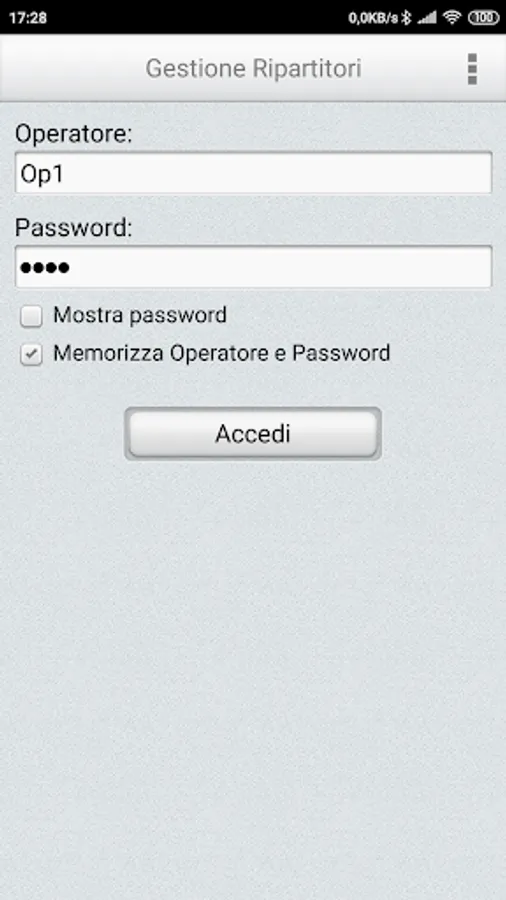
Task: Tap the 0,0KB/s network speed indicator
Action: (373, 18)
